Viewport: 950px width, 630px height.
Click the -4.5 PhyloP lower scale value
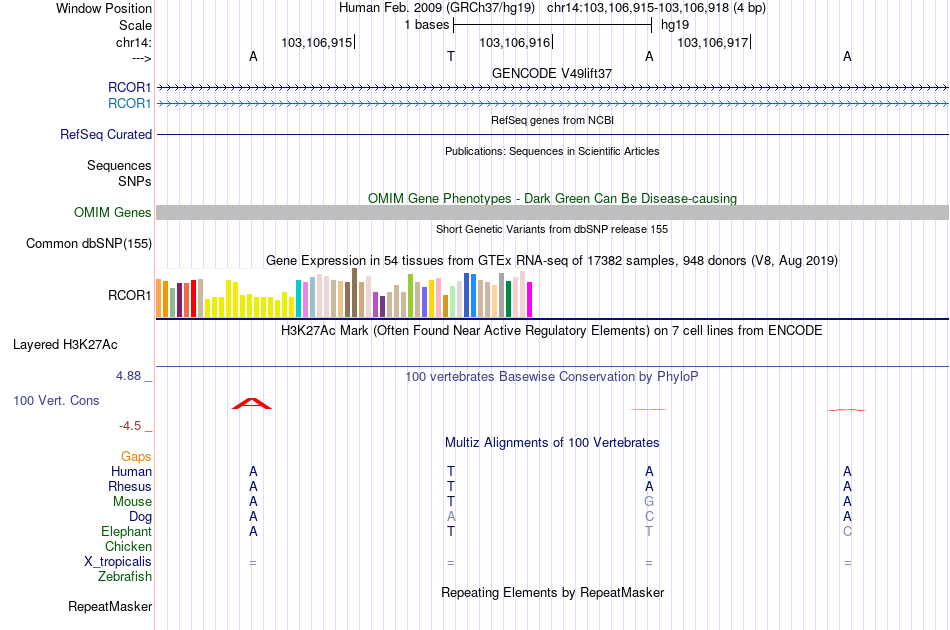tap(130, 426)
